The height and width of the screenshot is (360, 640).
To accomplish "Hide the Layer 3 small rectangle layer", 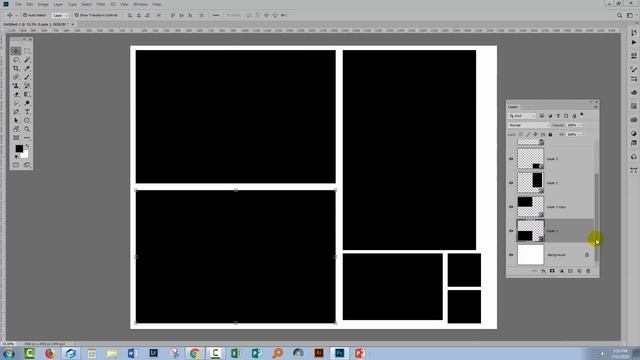I will (x=511, y=158).
